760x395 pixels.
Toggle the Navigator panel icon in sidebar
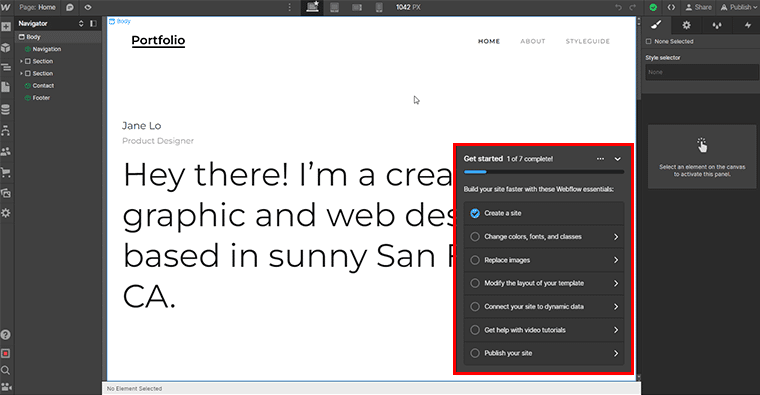6,67
